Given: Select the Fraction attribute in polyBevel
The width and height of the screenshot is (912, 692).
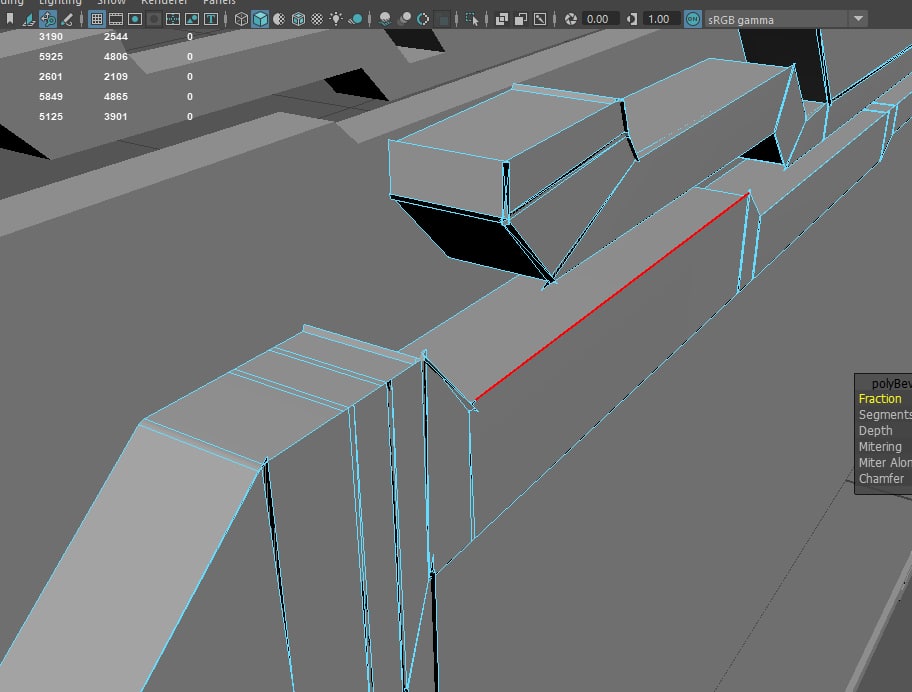Looking at the screenshot, I should (x=880, y=399).
